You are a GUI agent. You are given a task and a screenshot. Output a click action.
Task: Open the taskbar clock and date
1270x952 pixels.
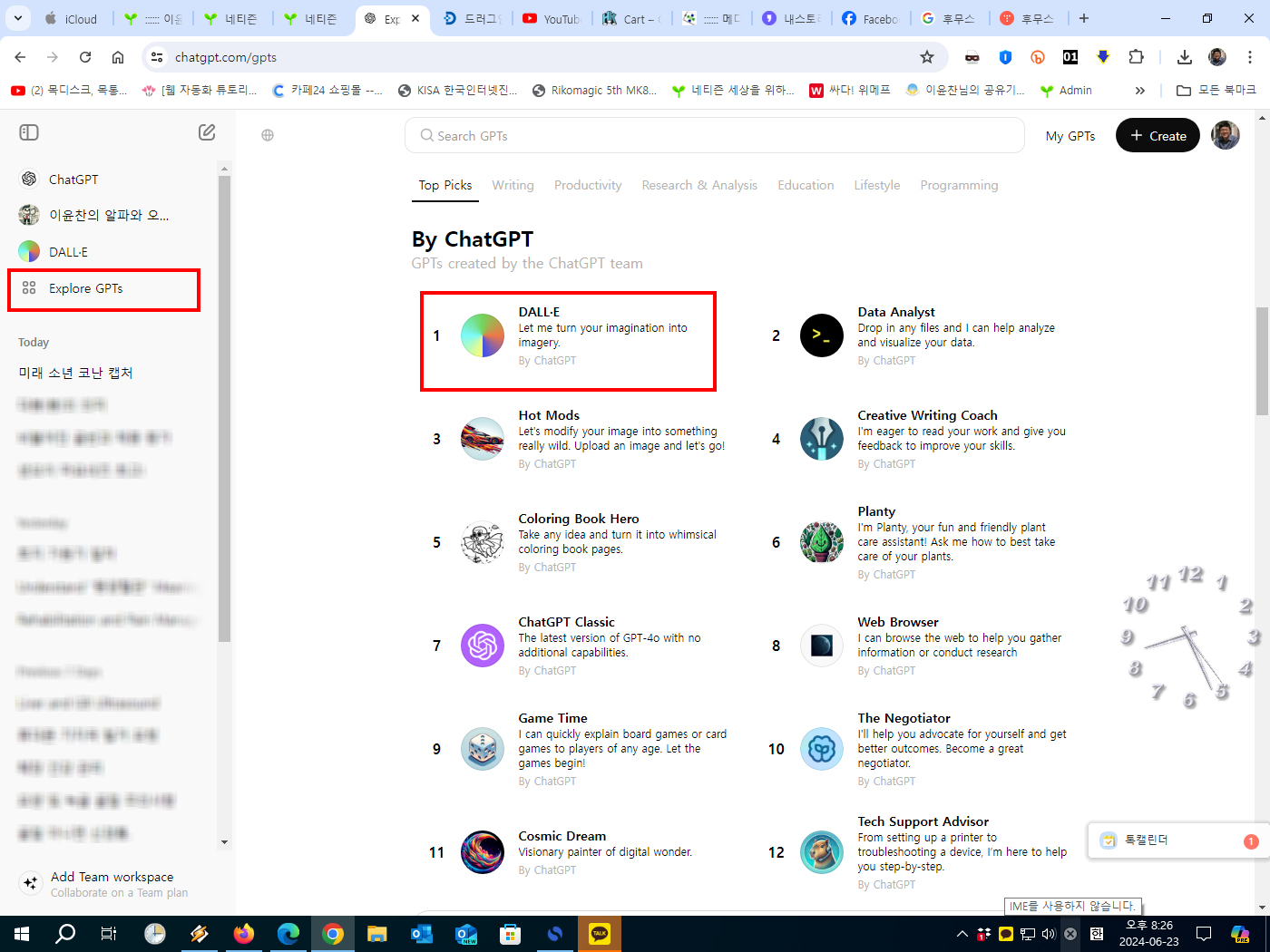coord(1149,934)
